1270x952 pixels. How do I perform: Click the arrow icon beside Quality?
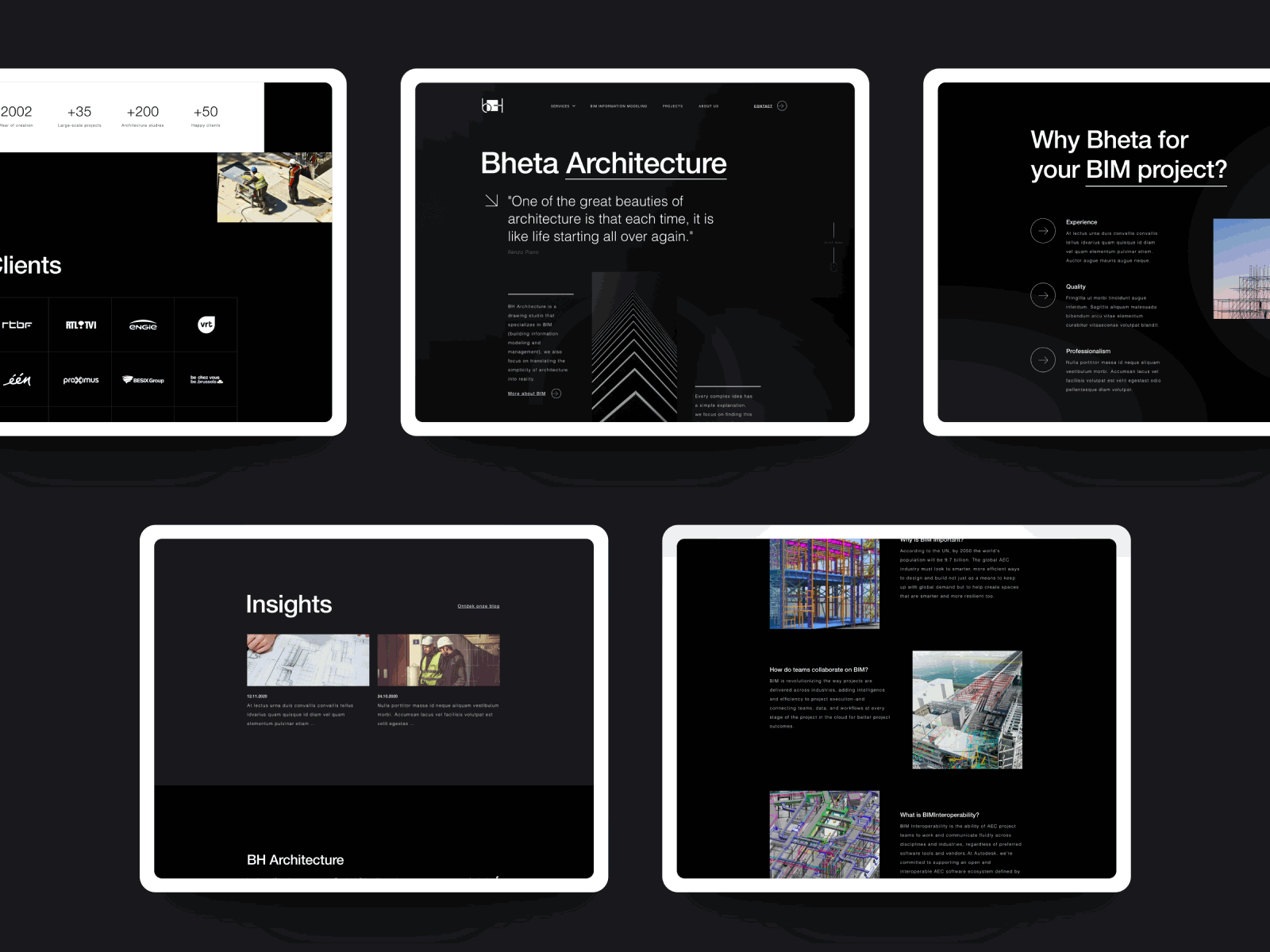pos(1042,295)
